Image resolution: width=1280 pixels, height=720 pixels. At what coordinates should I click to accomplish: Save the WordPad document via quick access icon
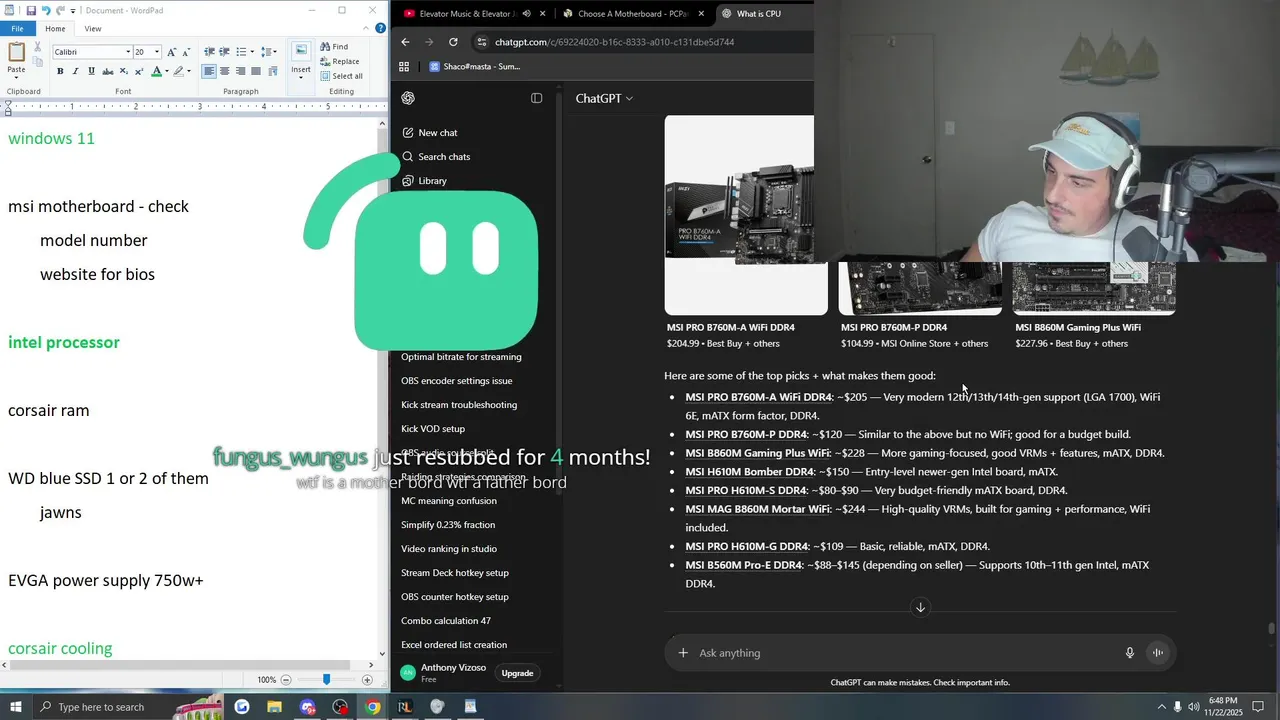pos(32,10)
